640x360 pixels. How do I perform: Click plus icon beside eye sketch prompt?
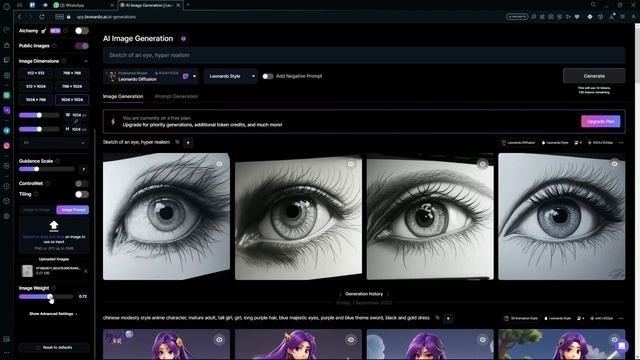188,143
